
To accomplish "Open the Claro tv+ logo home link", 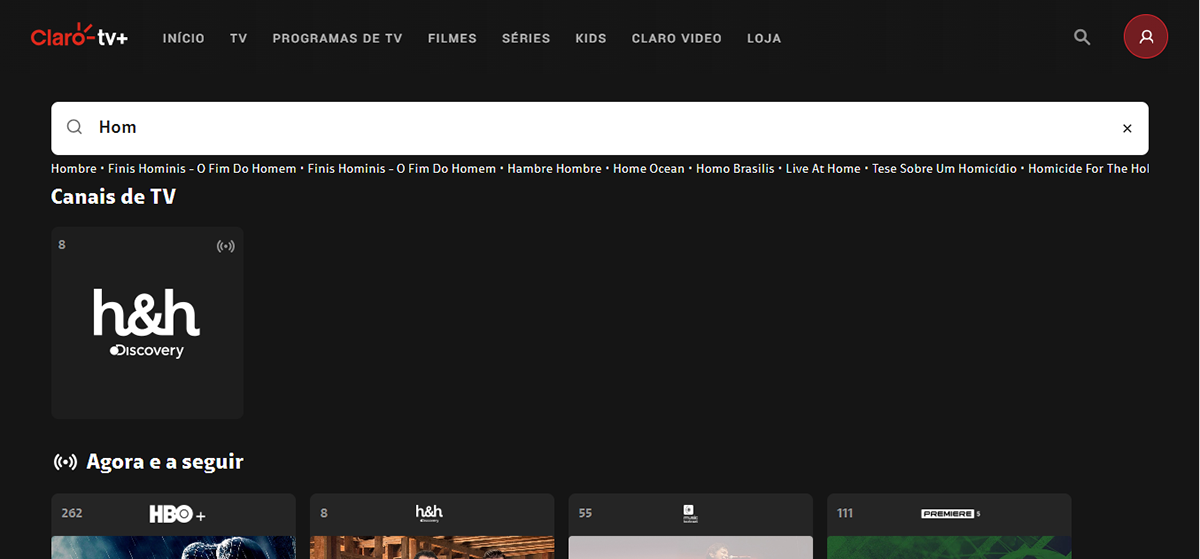I will tap(79, 37).
